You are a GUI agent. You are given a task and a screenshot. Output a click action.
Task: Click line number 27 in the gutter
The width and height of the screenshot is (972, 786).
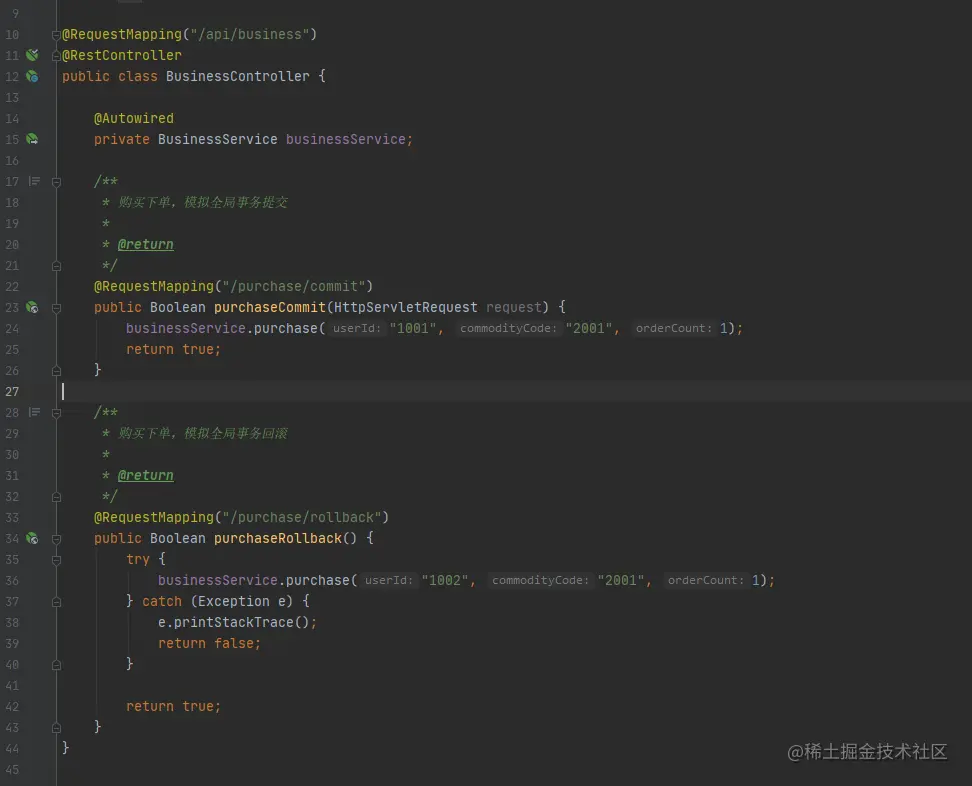pos(12,392)
